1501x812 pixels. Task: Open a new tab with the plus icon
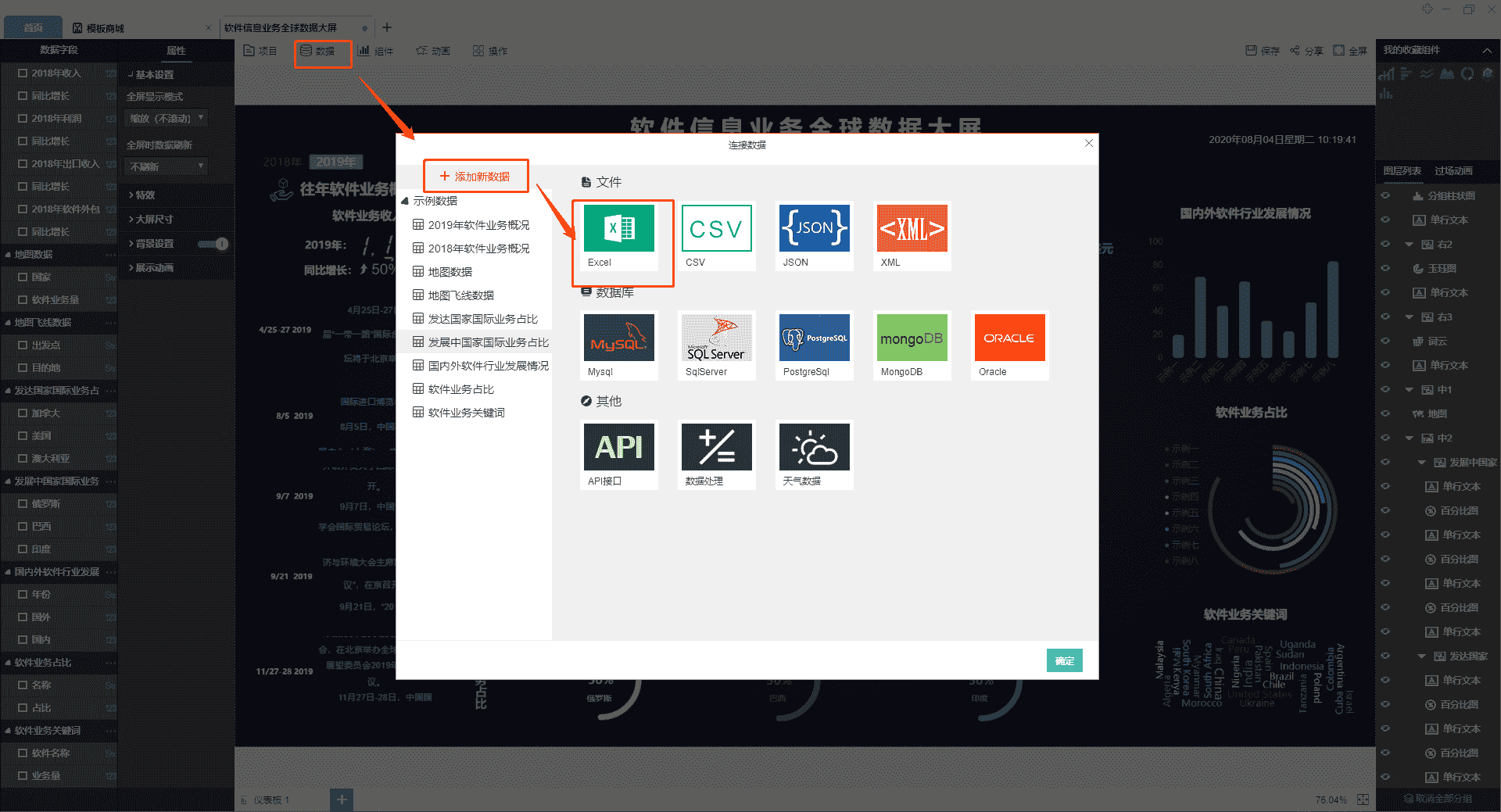(387, 27)
